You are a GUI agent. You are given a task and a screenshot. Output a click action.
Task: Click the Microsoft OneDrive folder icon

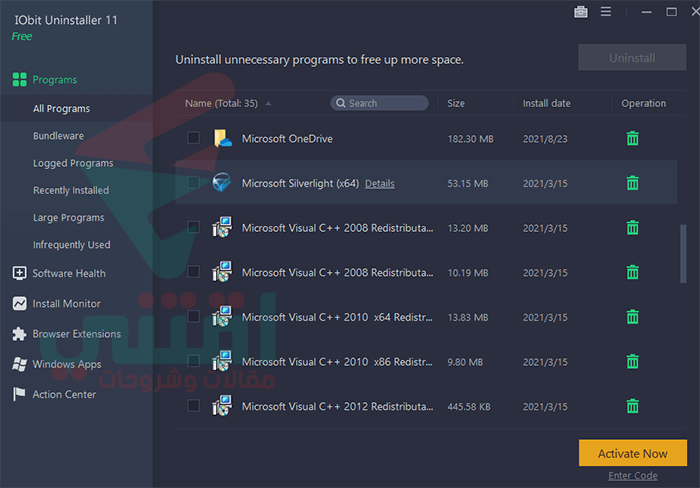click(x=222, y=138)
